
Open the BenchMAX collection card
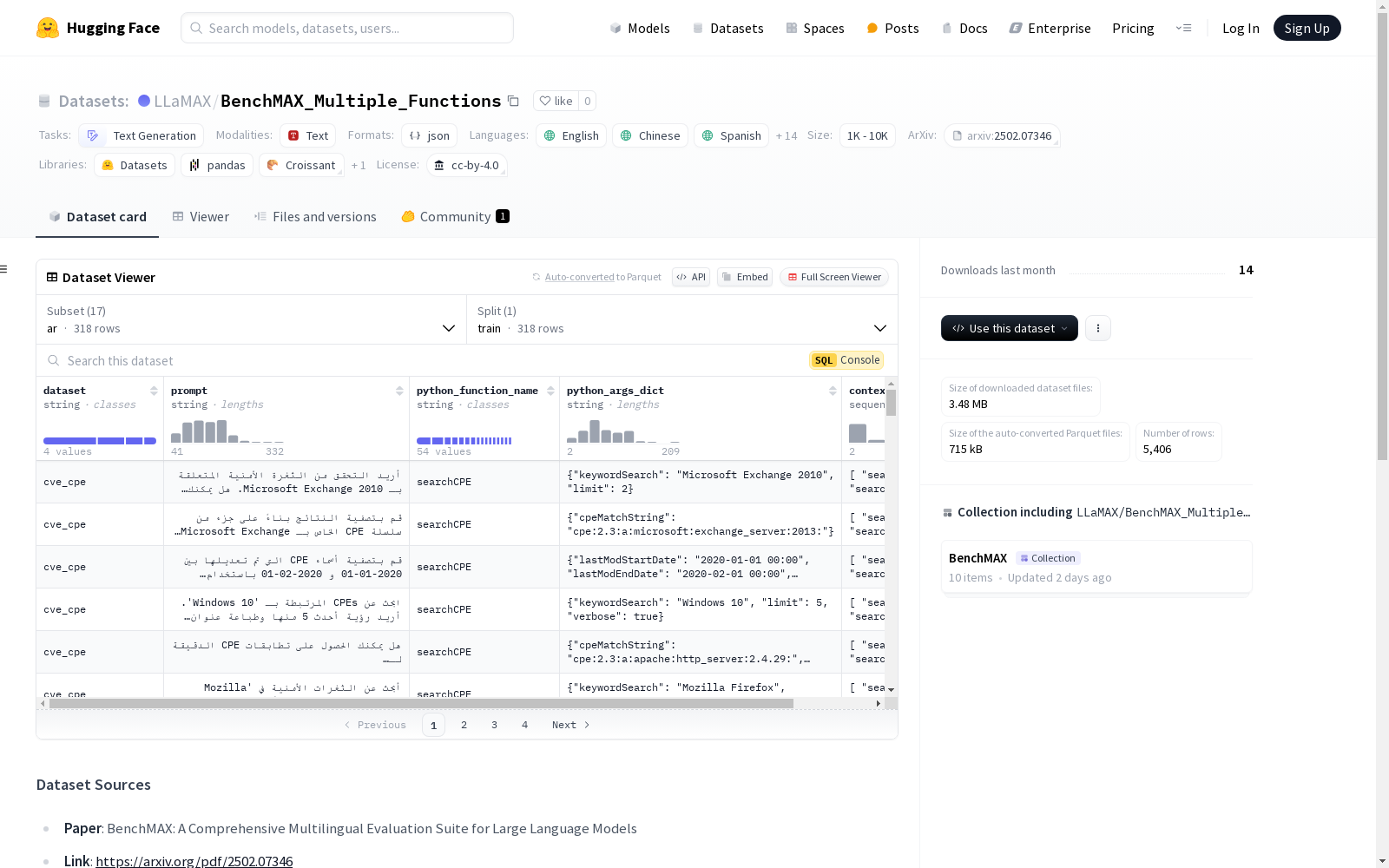(1096, 567)
